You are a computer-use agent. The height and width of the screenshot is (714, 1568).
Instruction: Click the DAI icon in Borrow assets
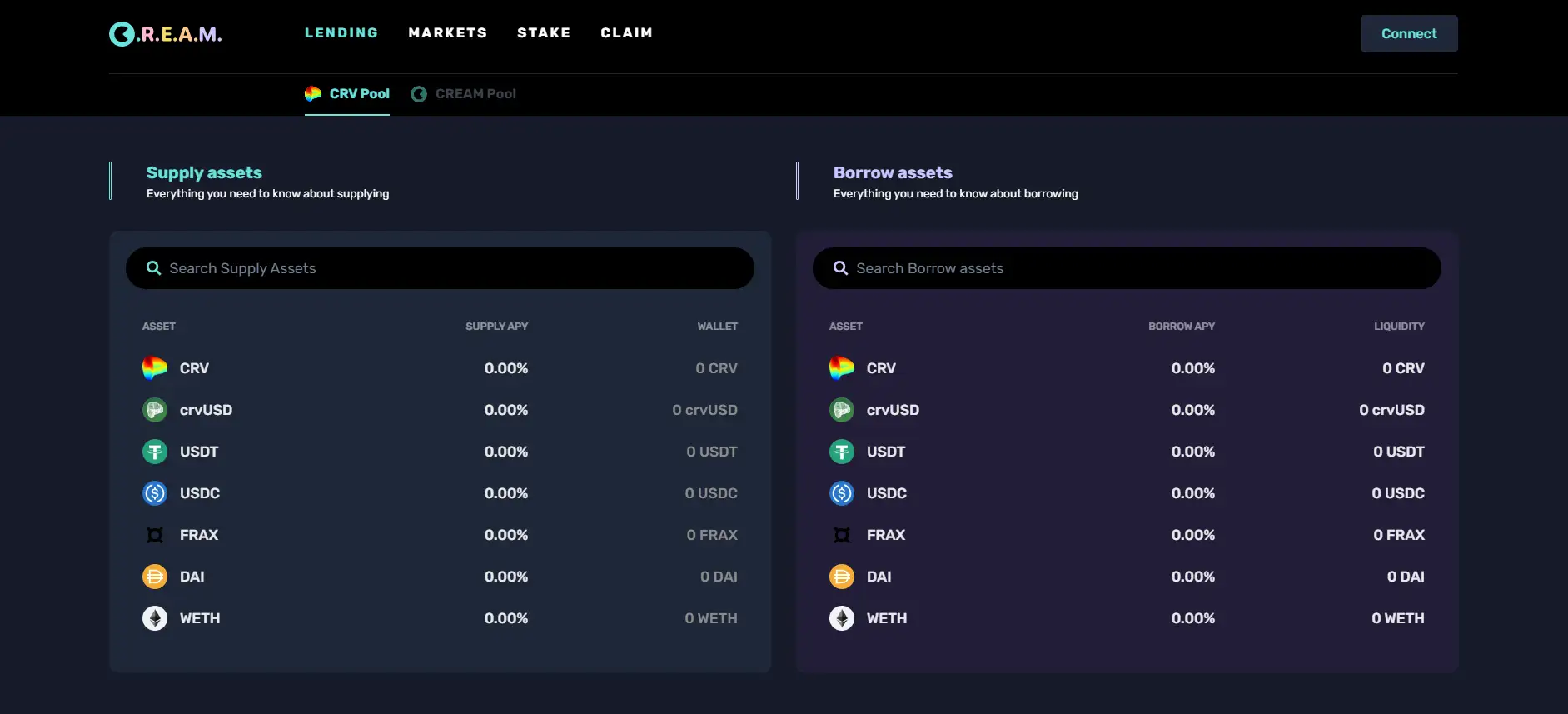click(842, 577)
